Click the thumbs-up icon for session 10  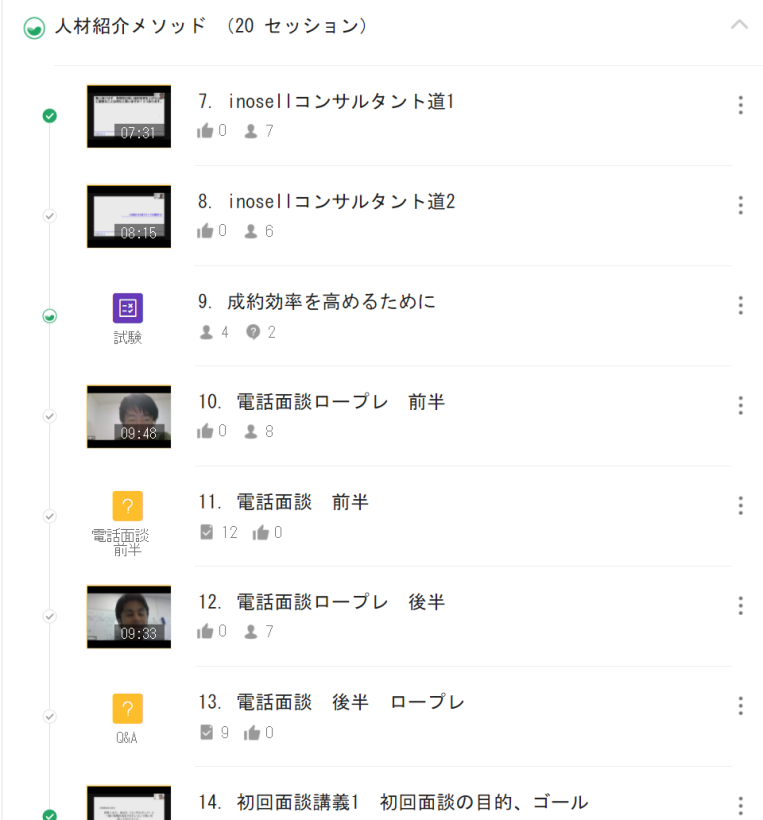[206, 431]
